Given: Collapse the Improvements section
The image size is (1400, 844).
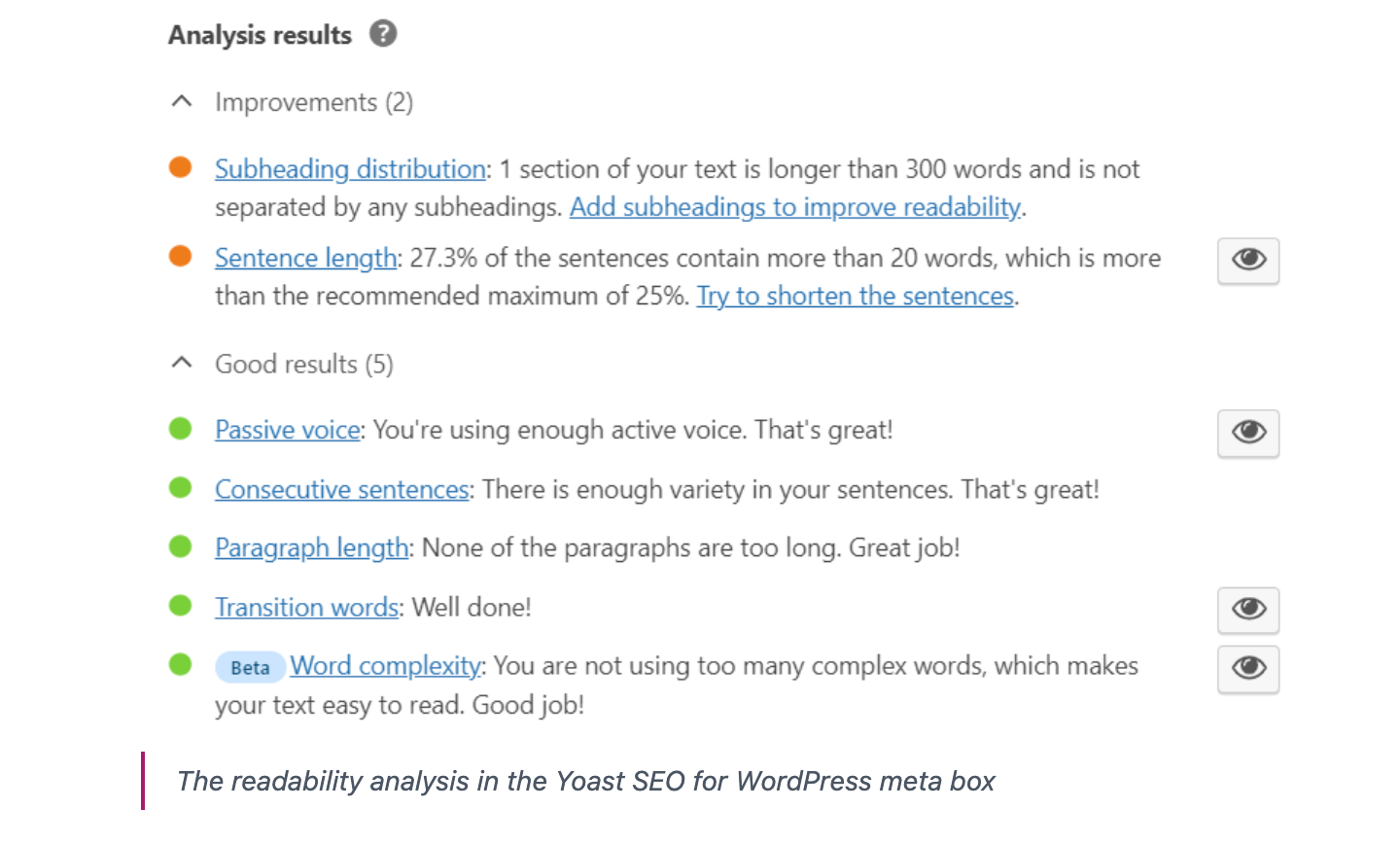Looking at the screenshot, I should [181, 101].
